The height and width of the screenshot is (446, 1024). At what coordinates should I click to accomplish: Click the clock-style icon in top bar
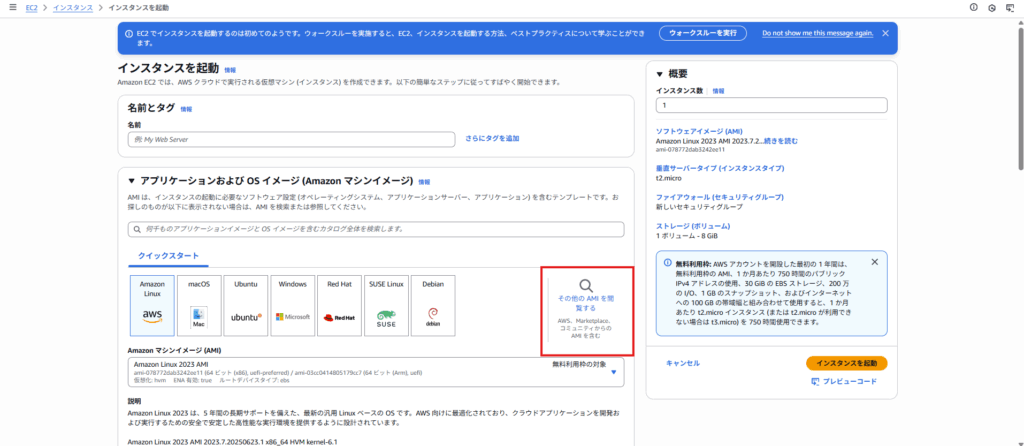(992, 8)
